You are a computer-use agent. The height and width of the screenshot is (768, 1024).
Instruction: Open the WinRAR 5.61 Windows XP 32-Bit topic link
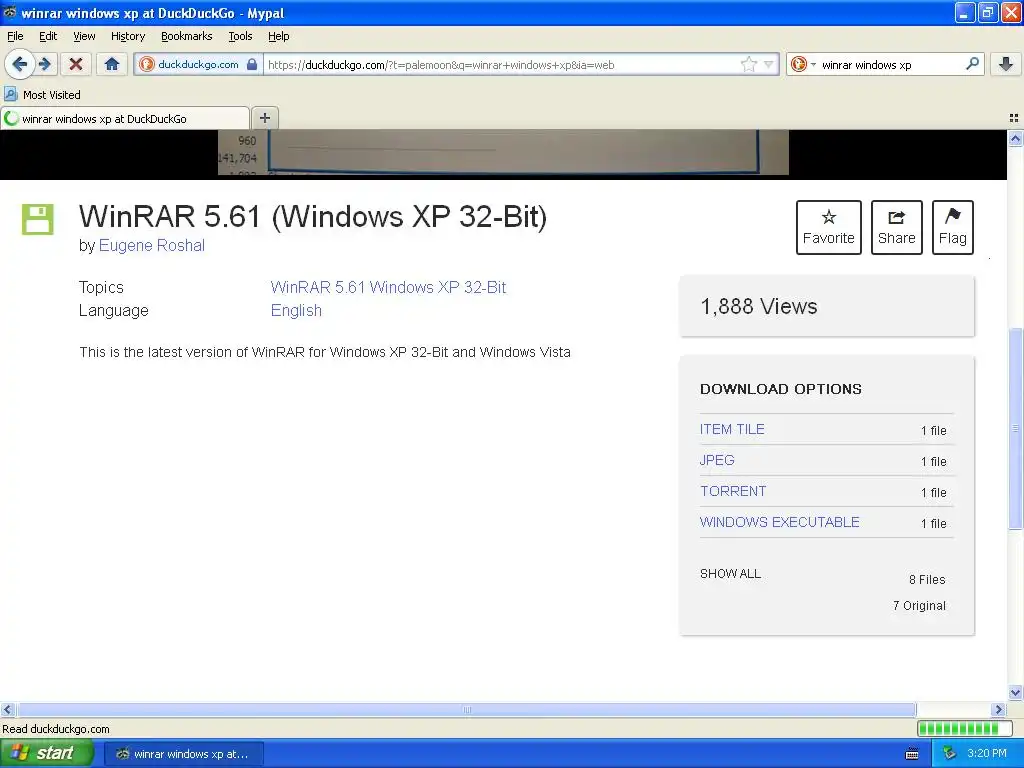coord(388,287)
